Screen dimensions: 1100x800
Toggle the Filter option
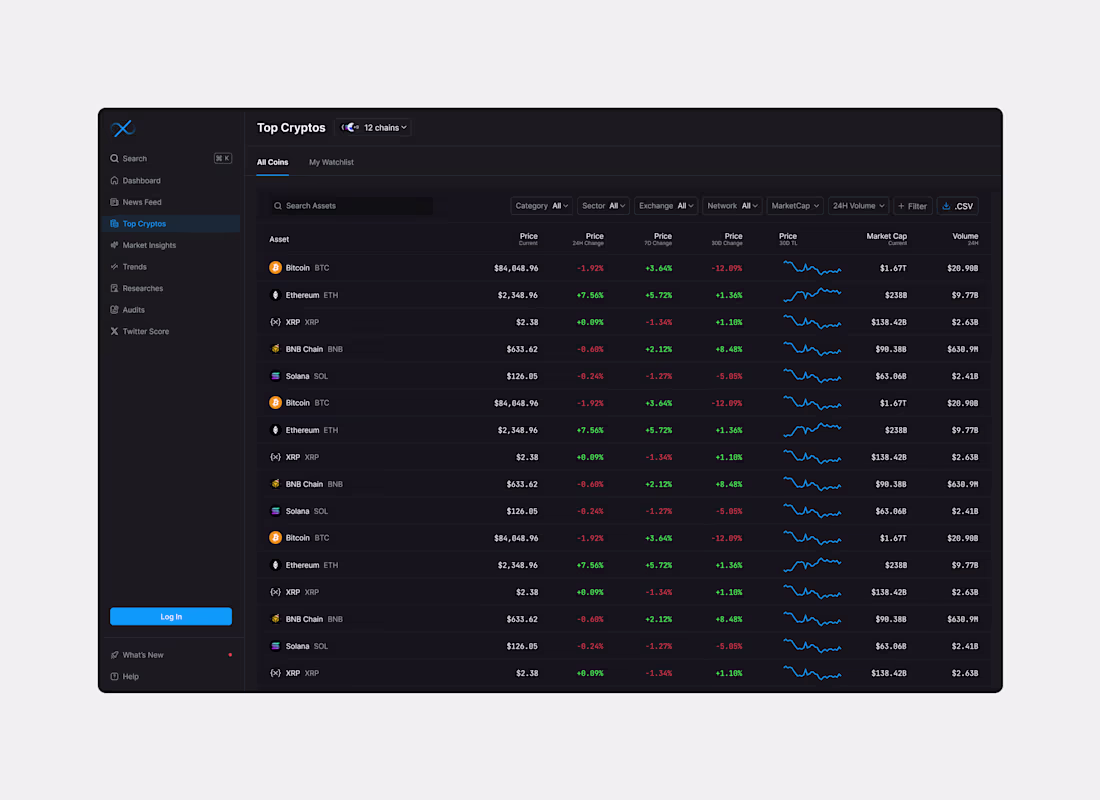[912, 205]
